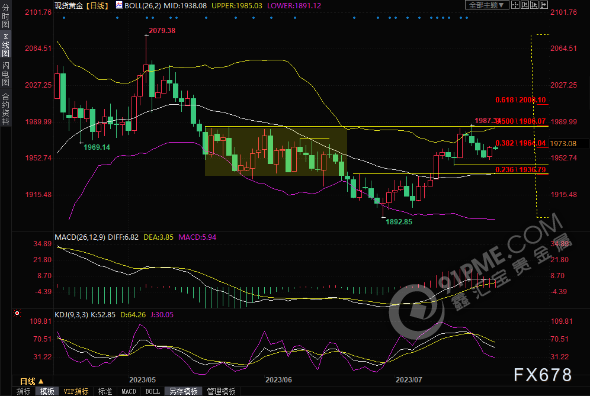The height and width of the screenshot is (396, 590).
Task: Open the [日线] period label beside 现货黄金
Action: click(x=97, y=6)
